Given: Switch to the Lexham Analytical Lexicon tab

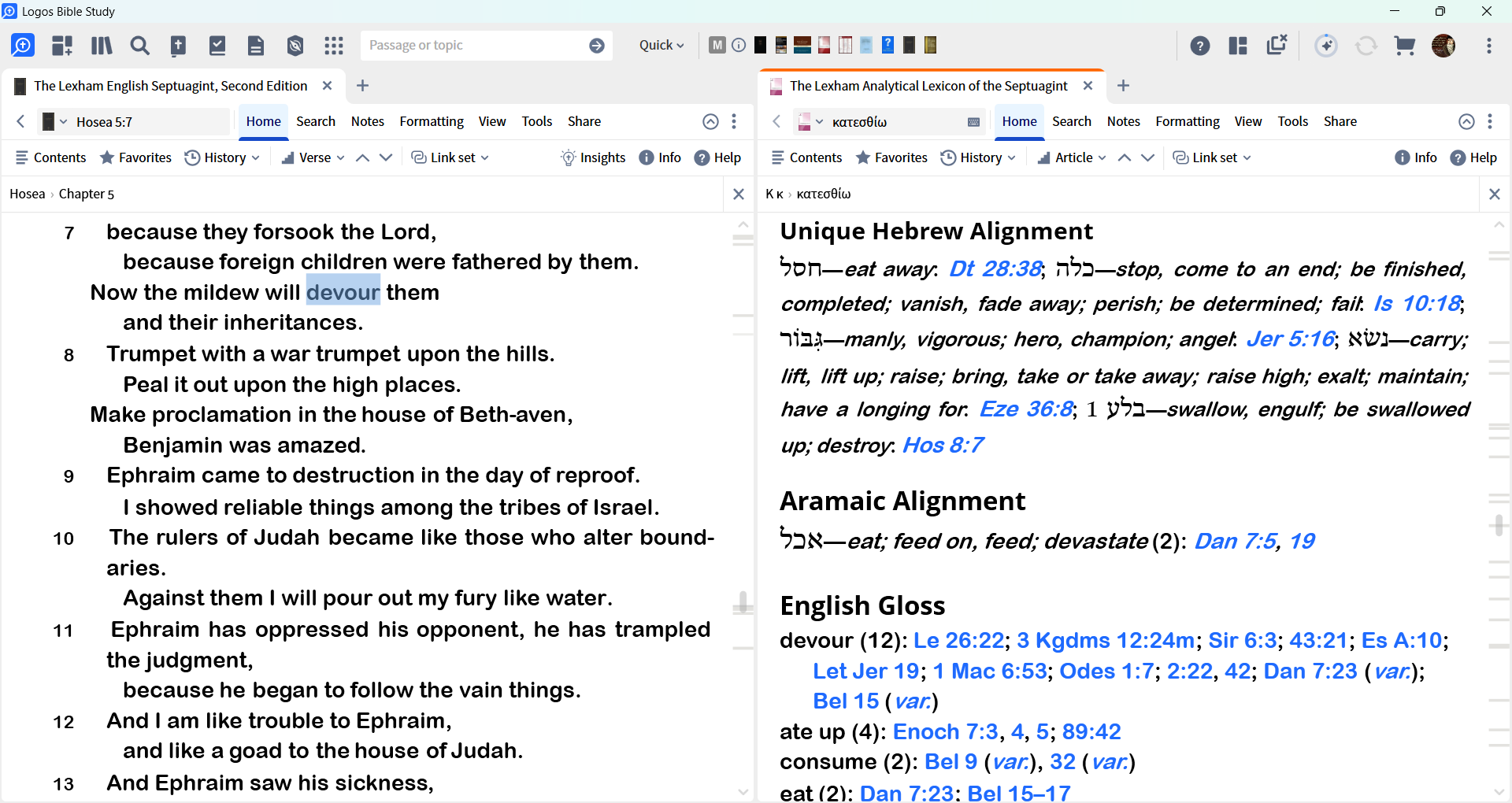Looking at the screenshot, I should click(928, 86).
